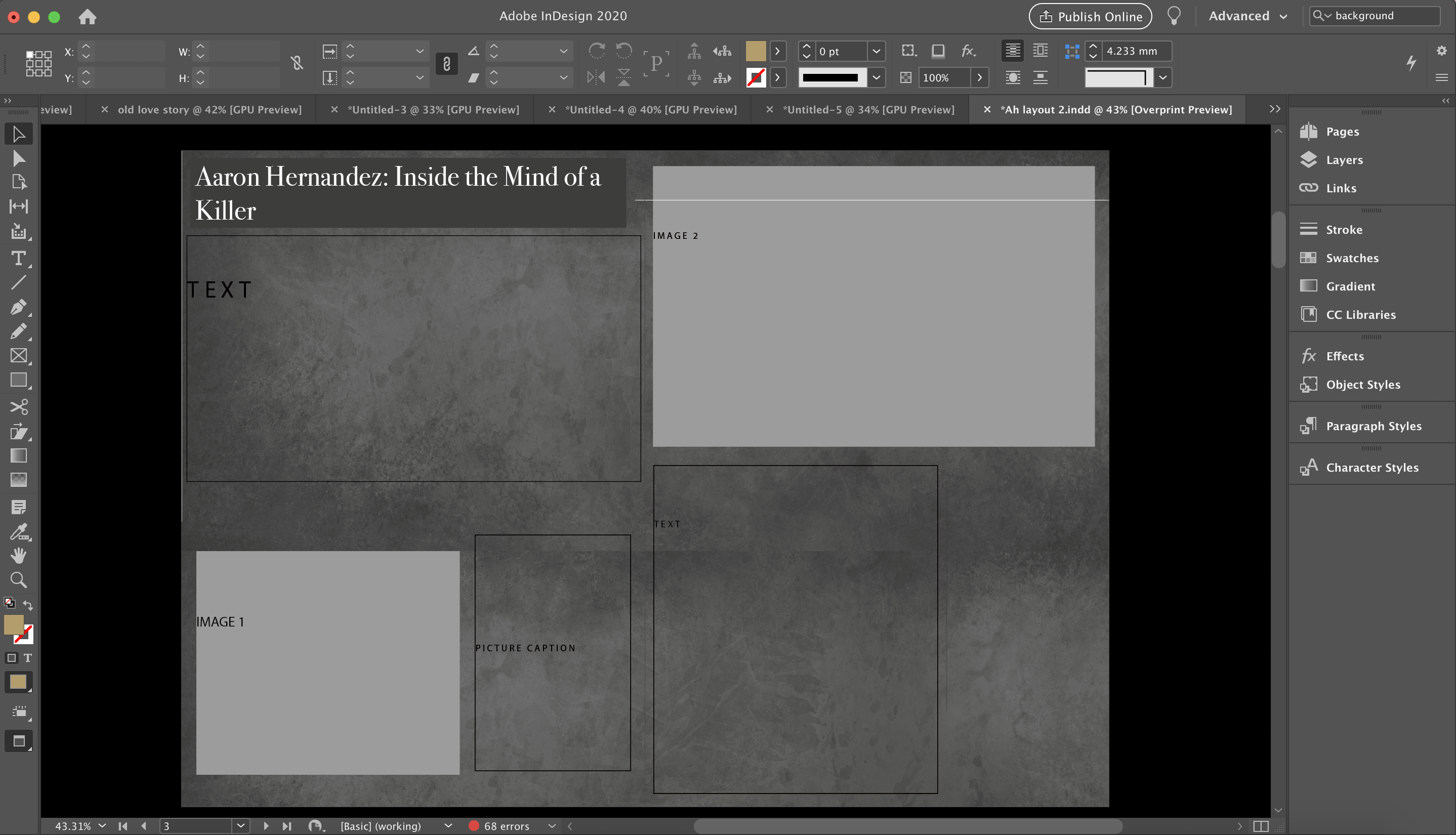
Task: Switch to Untitled-5 tab
Action: coord(869,109)
